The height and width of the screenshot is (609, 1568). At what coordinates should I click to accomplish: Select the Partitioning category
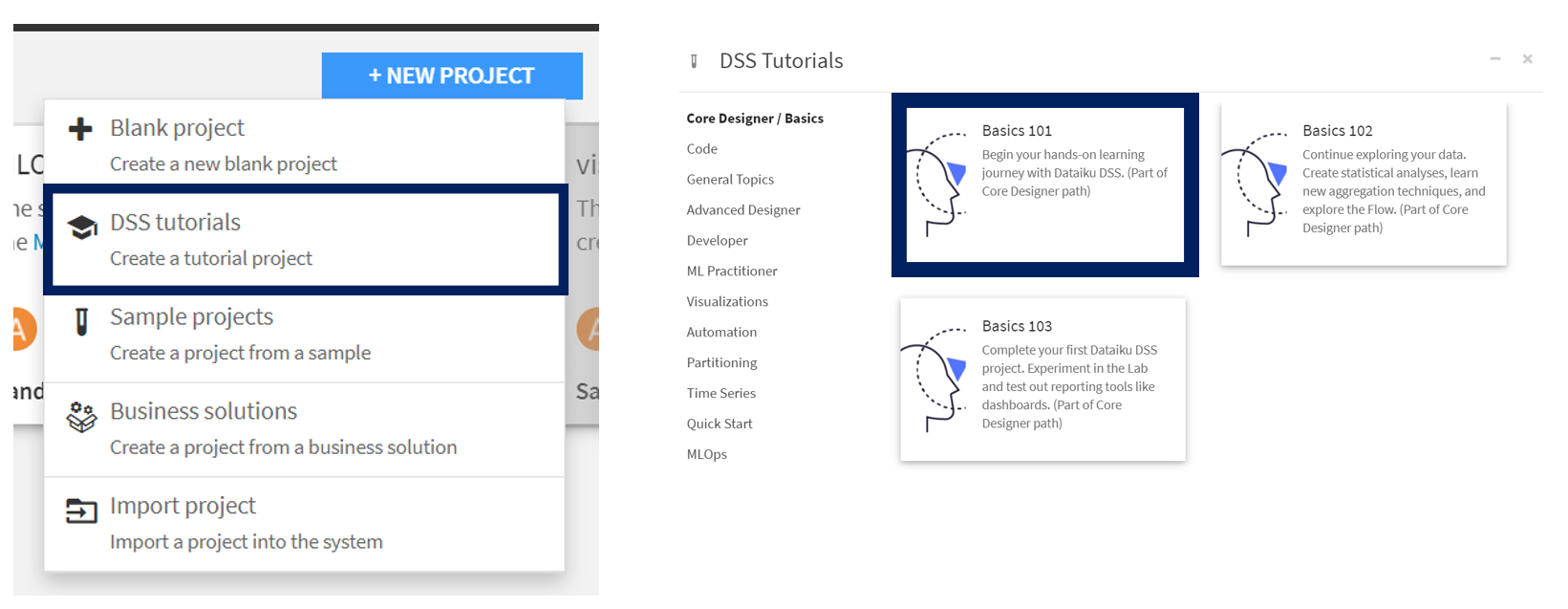point(721,363)
